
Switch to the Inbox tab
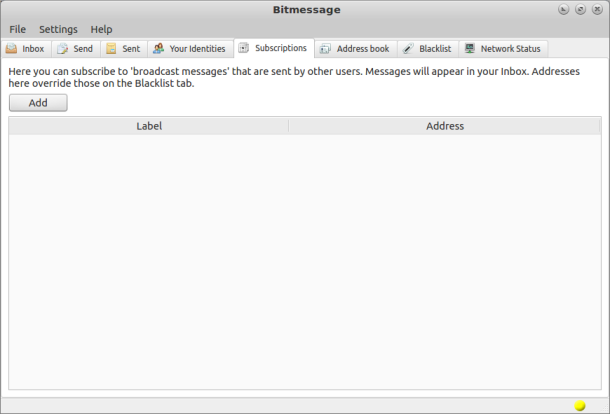coord(26,49)
